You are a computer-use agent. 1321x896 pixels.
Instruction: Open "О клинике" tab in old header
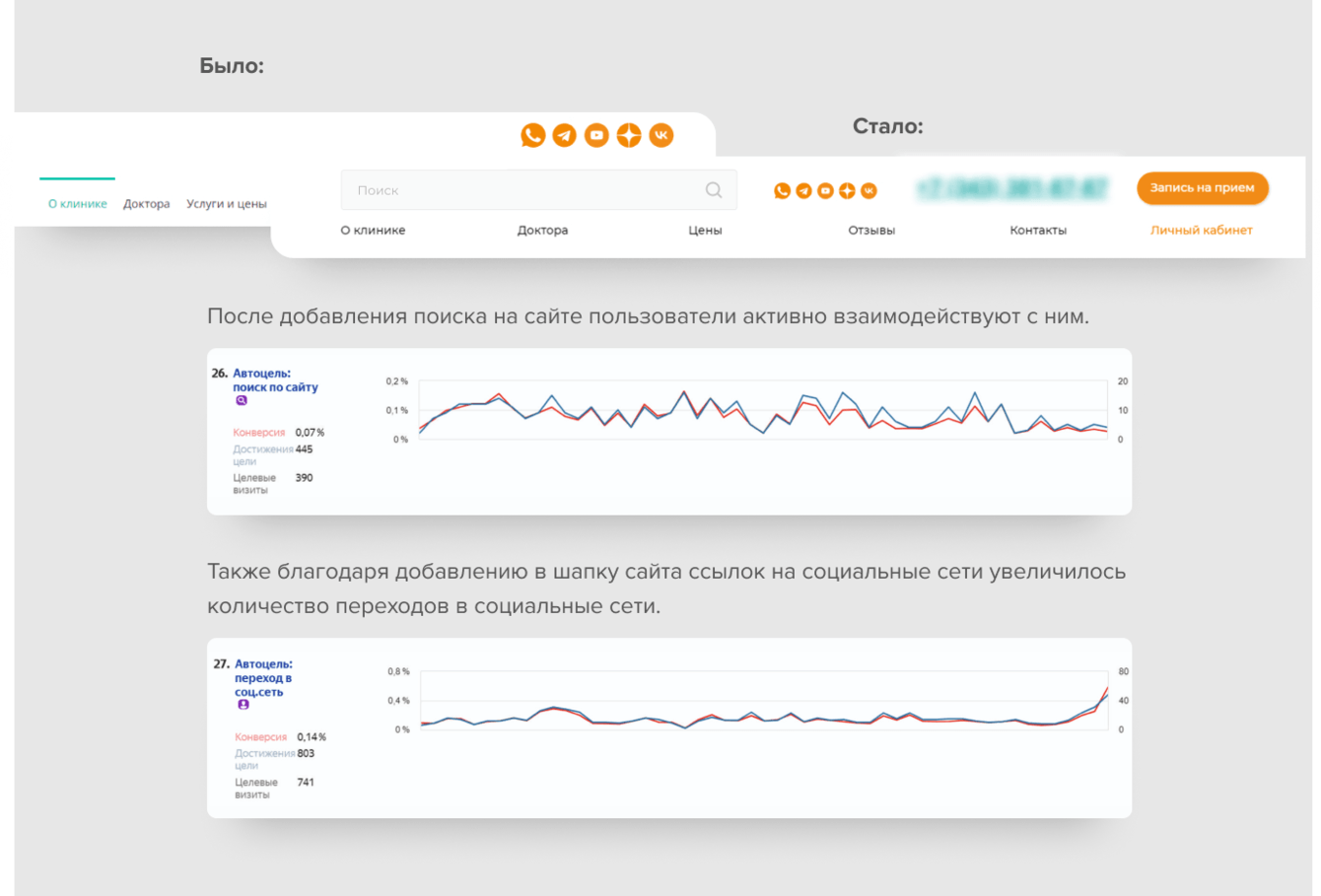[x=78, y=204]
